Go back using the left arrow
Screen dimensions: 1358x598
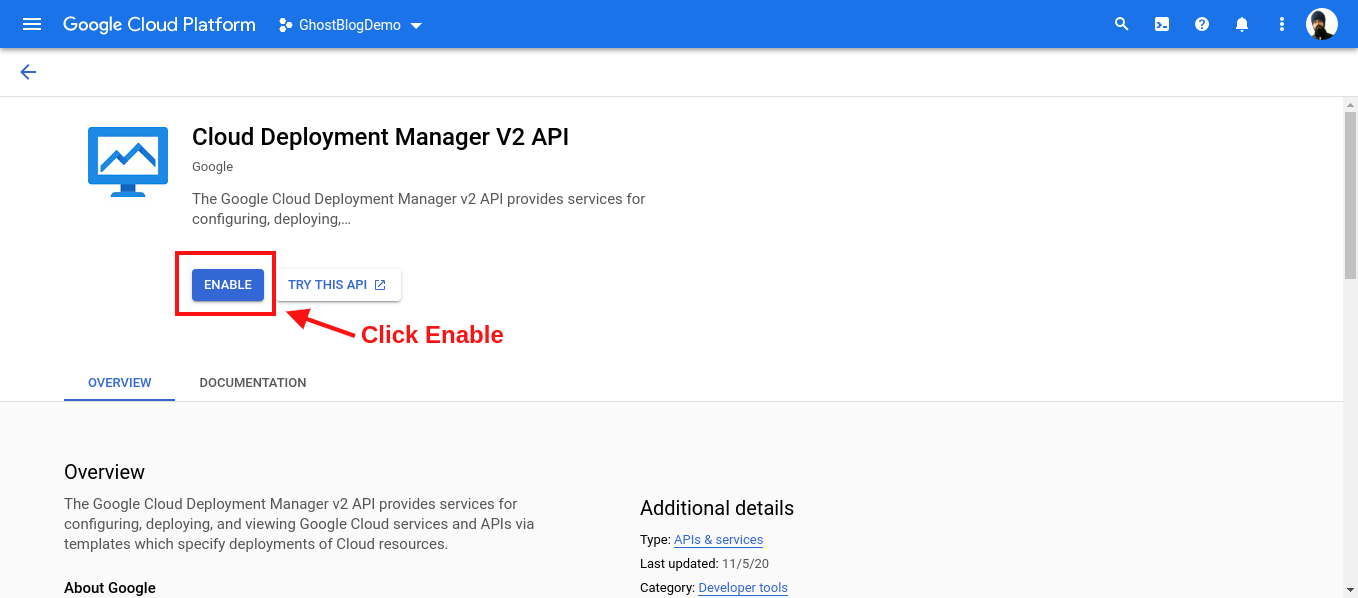point(28,72)
